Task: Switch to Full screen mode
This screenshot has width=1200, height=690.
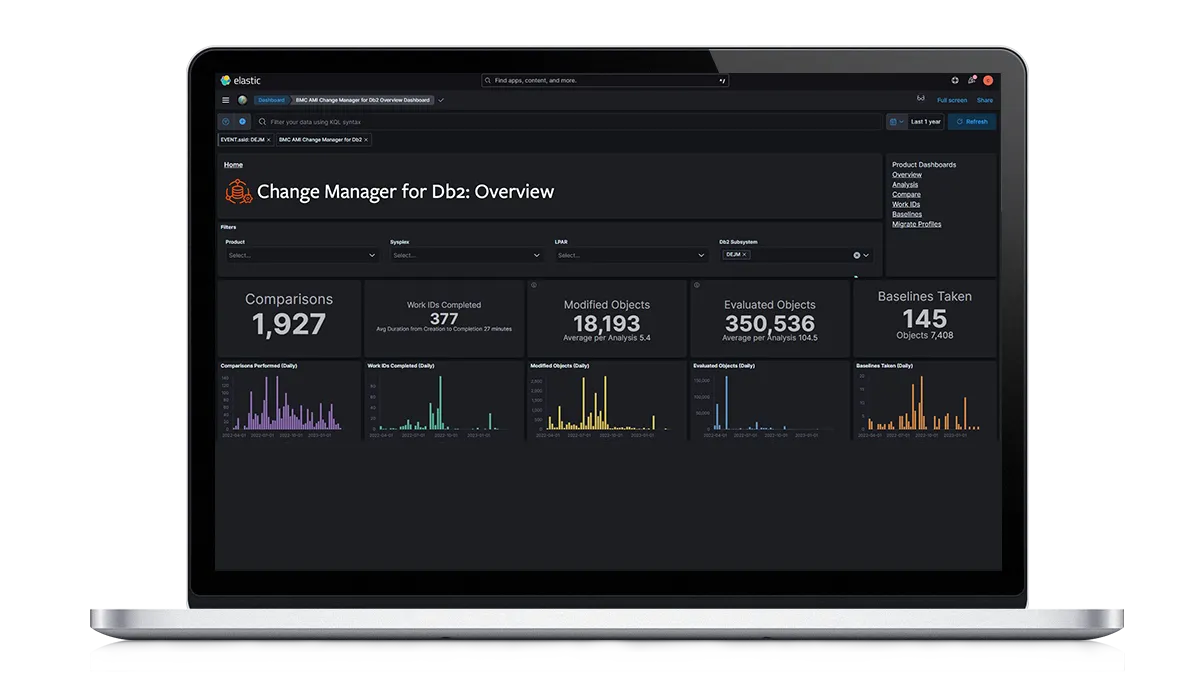Action: 952,100
